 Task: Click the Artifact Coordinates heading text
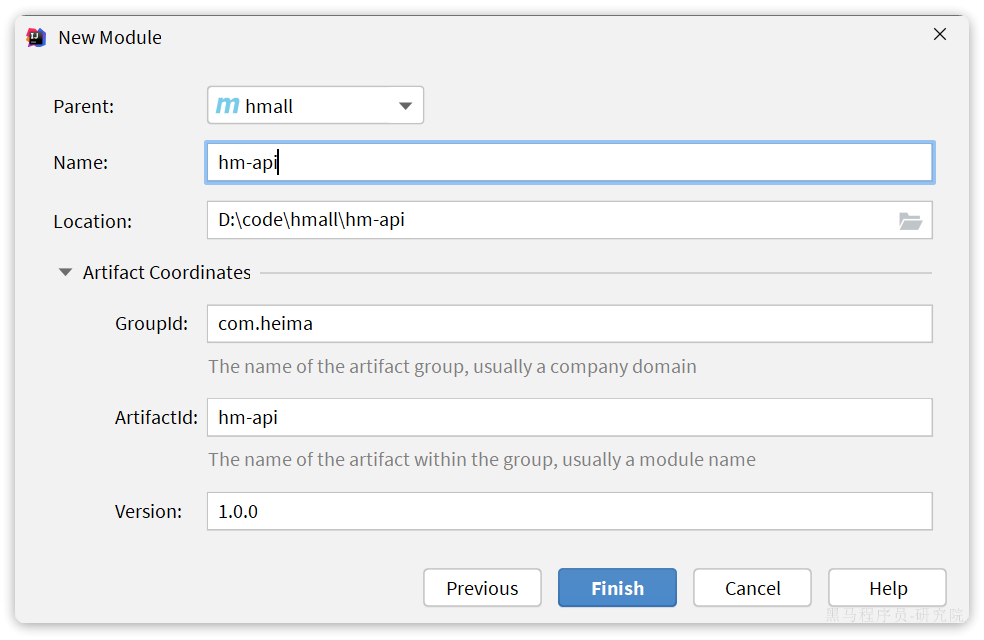166,272
